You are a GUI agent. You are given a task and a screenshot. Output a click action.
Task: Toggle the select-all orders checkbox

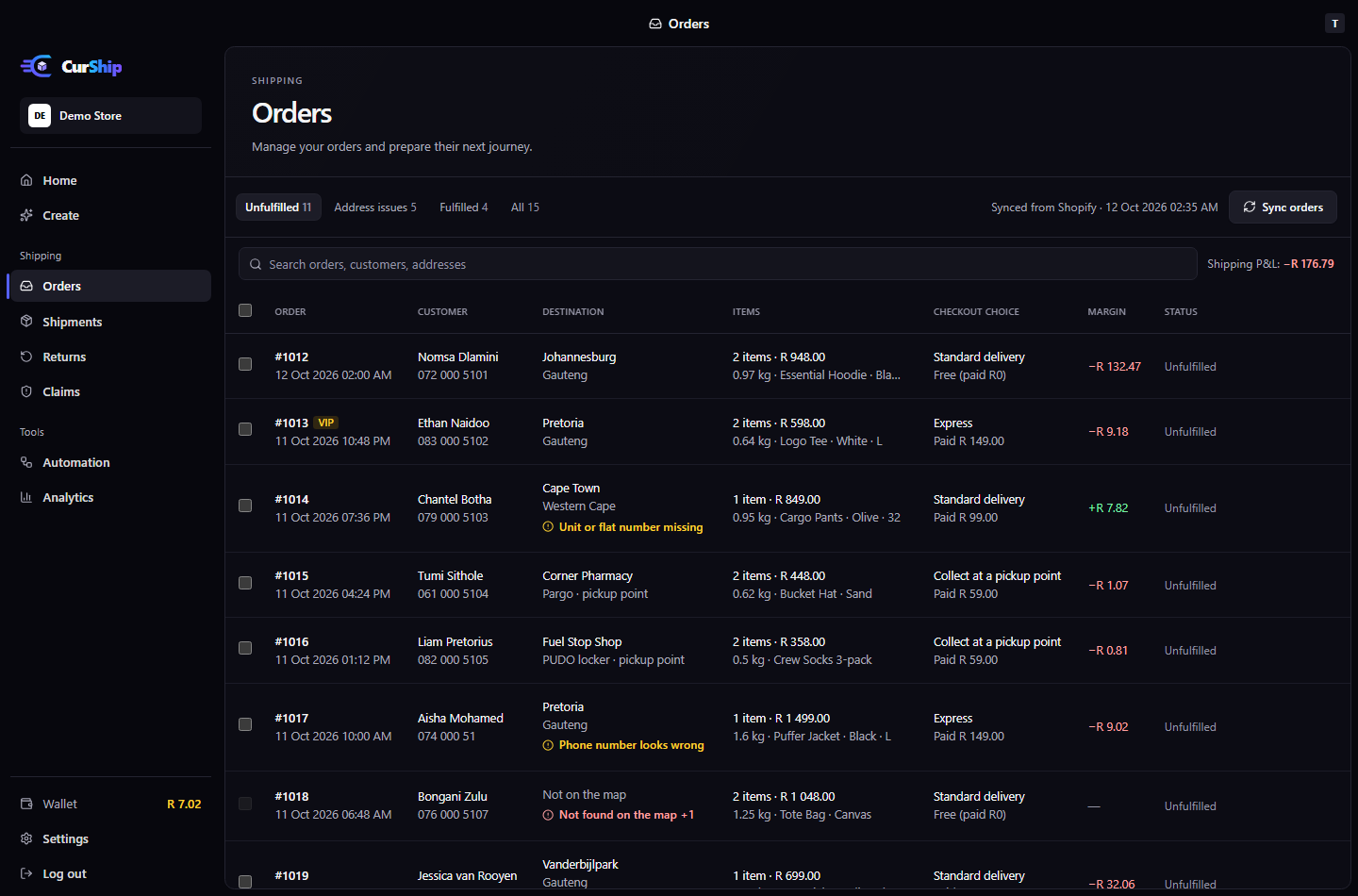245,310
